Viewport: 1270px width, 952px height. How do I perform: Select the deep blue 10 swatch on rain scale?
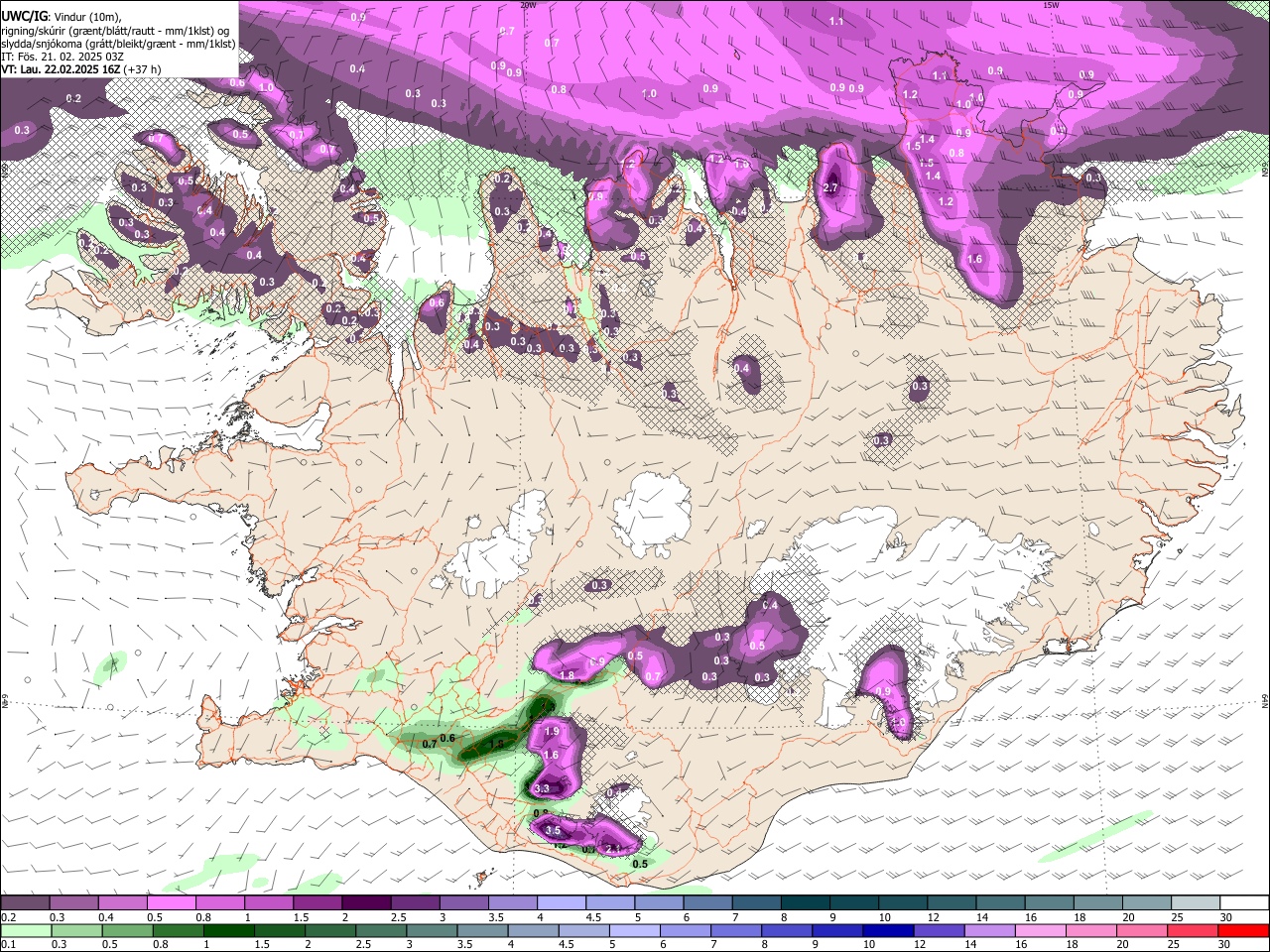[886, 930]
